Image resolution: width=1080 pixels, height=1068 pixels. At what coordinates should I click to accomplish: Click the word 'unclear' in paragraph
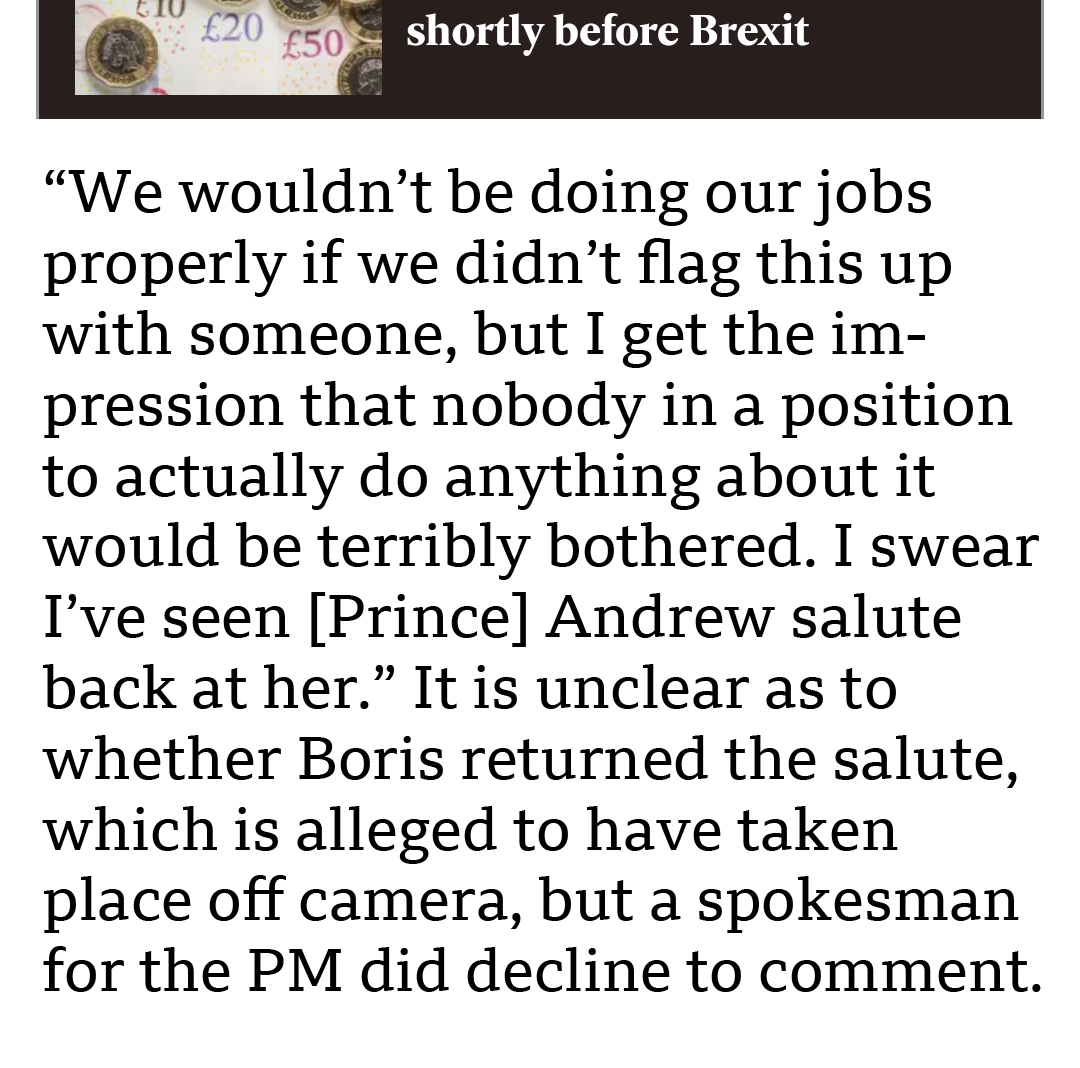click(642, 688)
